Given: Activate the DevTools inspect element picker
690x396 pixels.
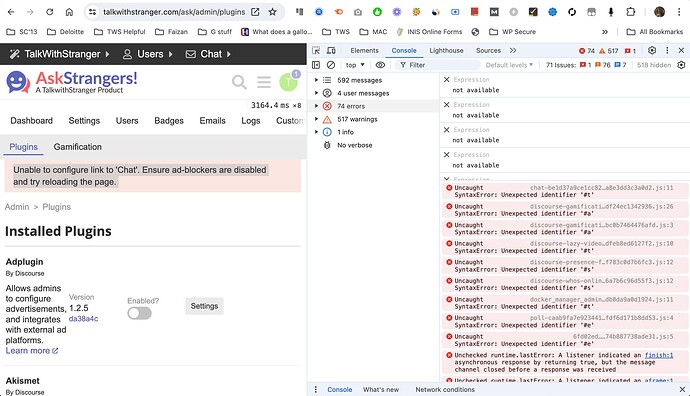Looking at the screenshot, I should click(316, 51).
